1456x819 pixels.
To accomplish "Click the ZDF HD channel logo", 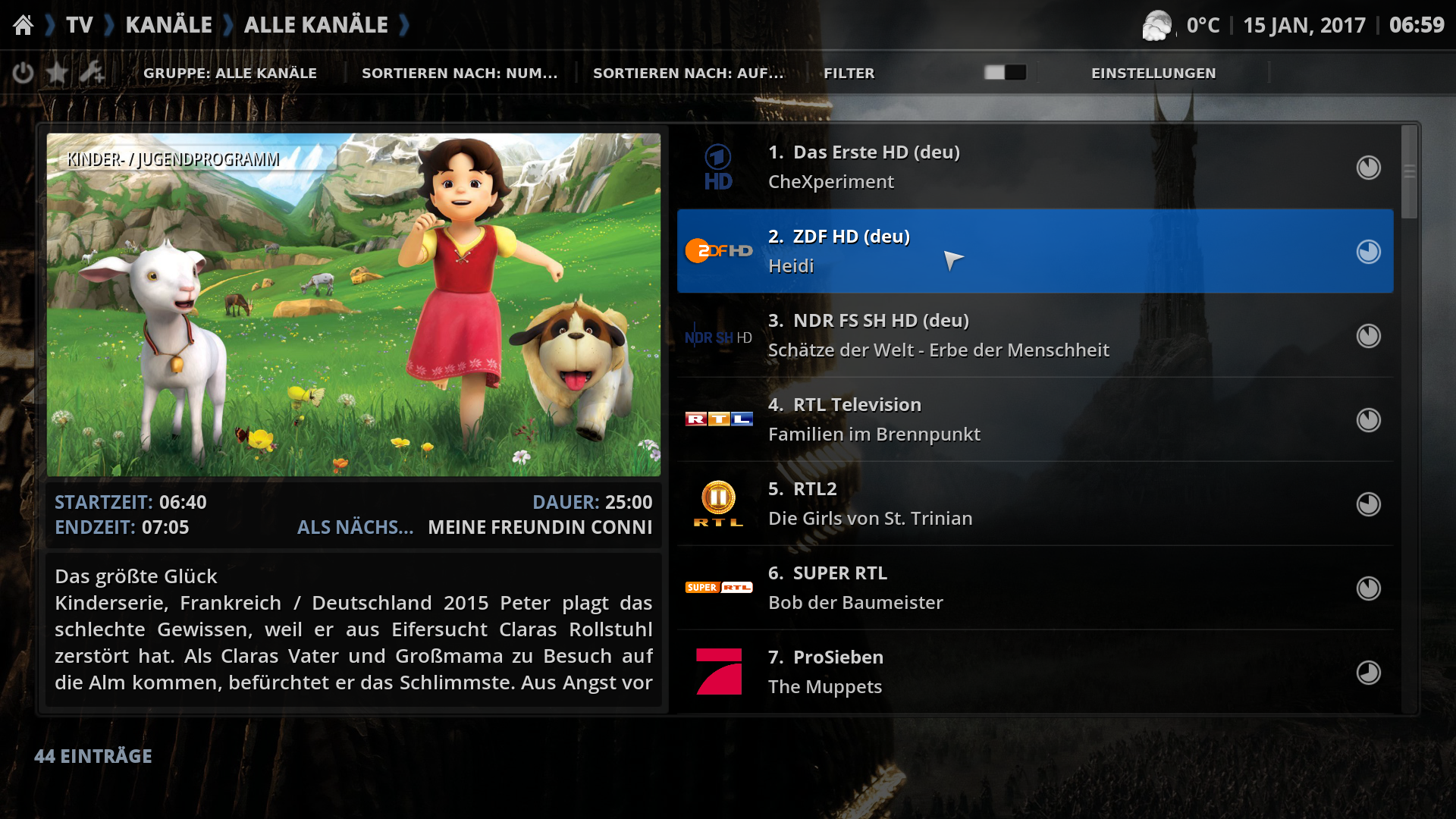I will click(719, 251).
